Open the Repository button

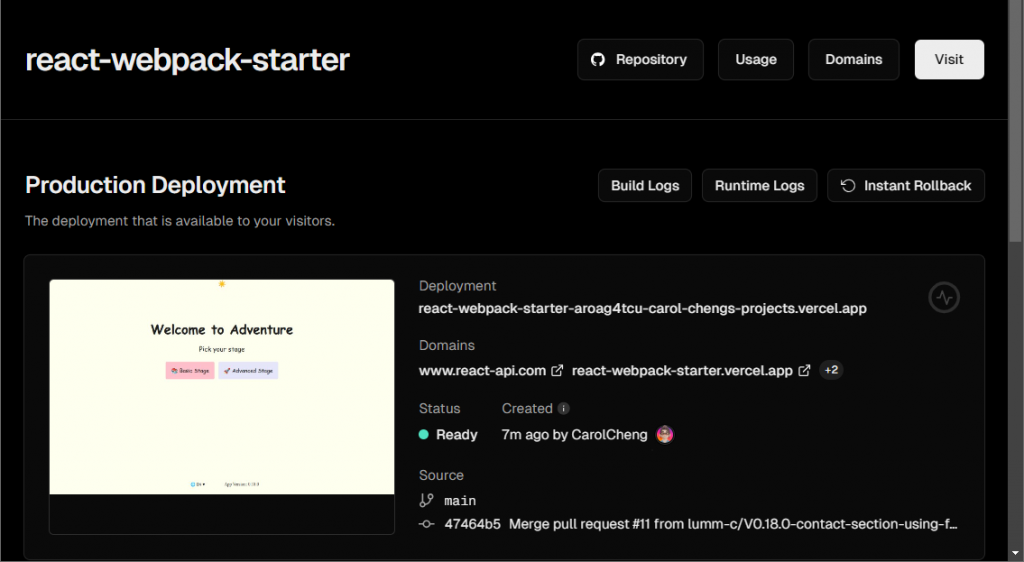tap(640, 59)
